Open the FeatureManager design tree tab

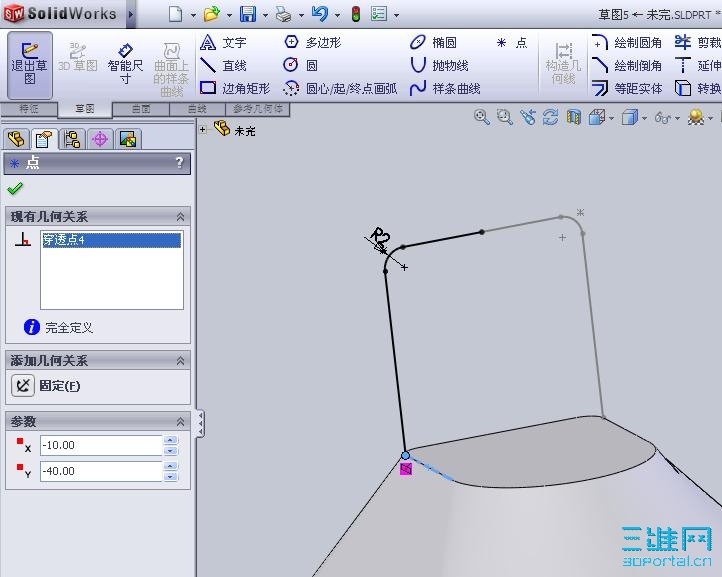point(17,139)
